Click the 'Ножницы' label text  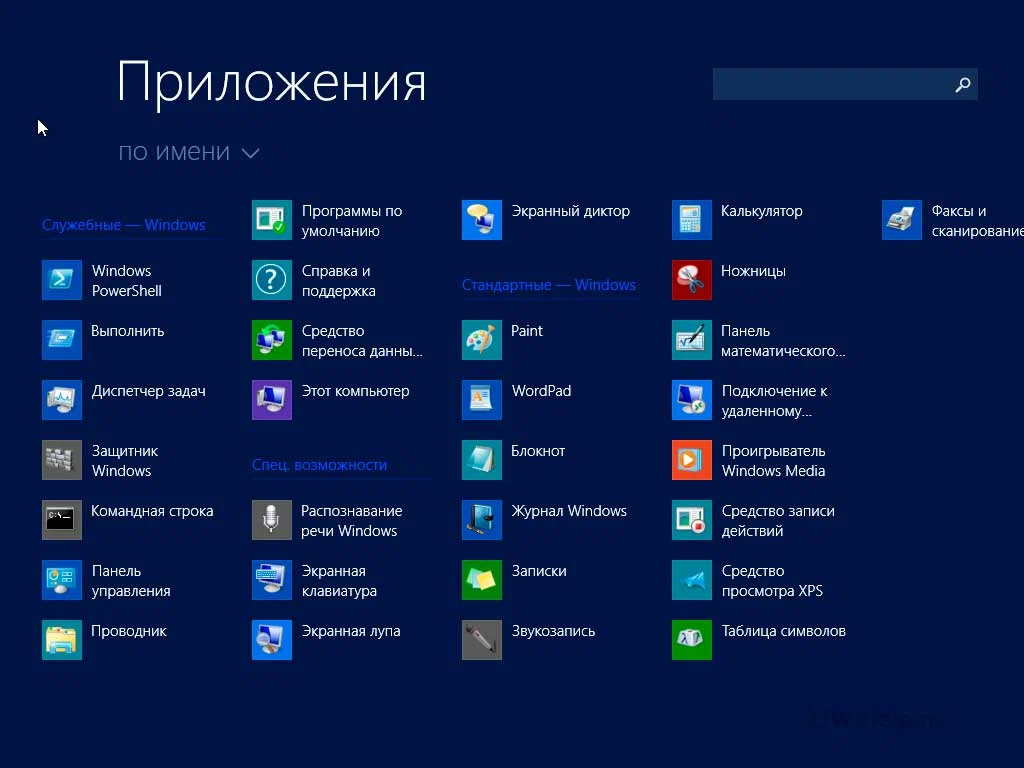(753, 271)
